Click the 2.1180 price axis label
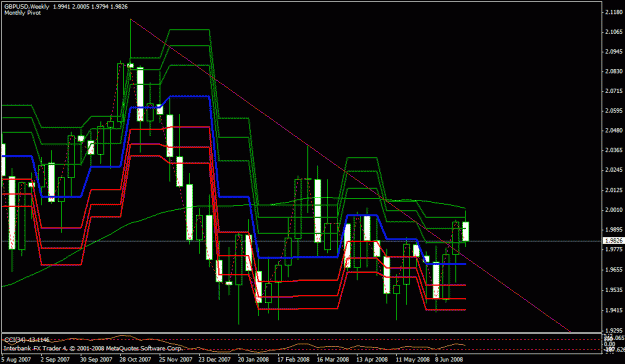The height and width of the screenshot is (364, 625). (614, 12)
